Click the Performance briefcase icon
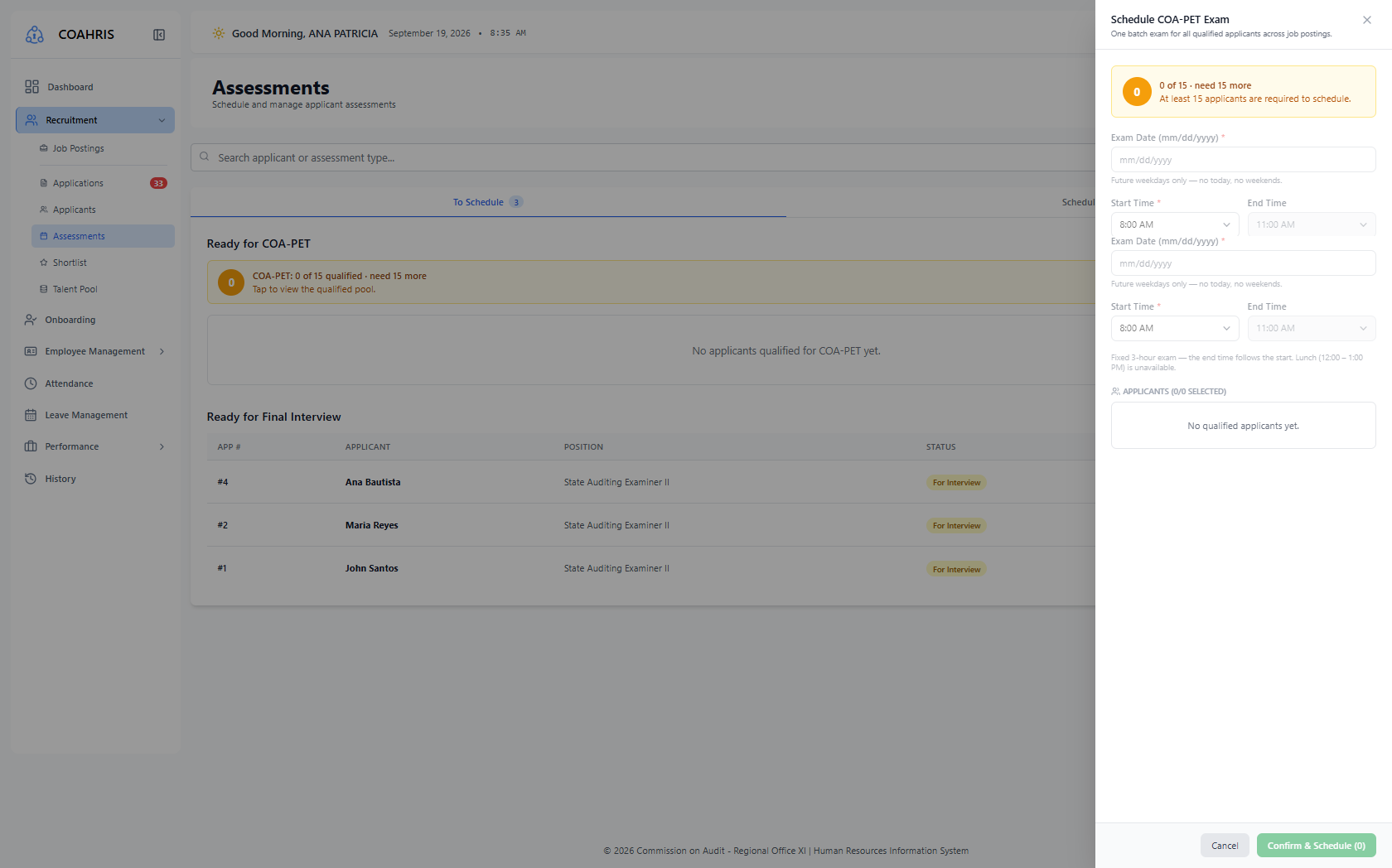This screenshot has width=1392, height=868. (31, 446)
